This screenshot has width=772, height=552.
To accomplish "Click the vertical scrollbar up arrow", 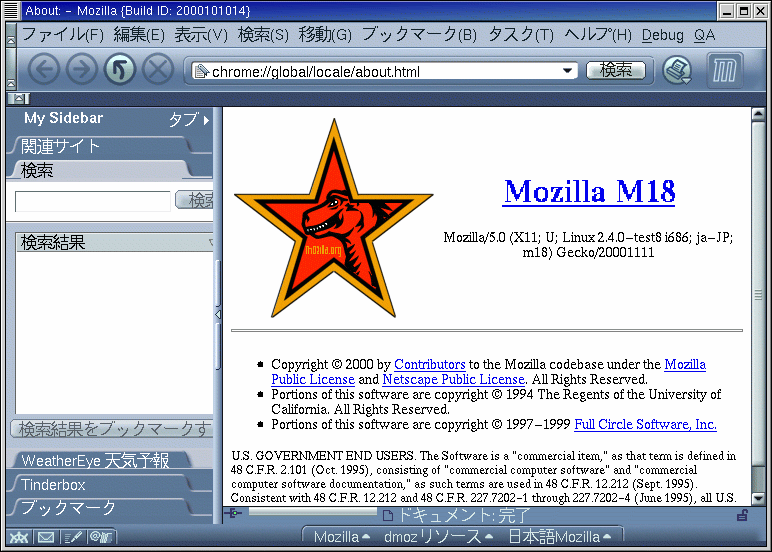I will [758, 114].
